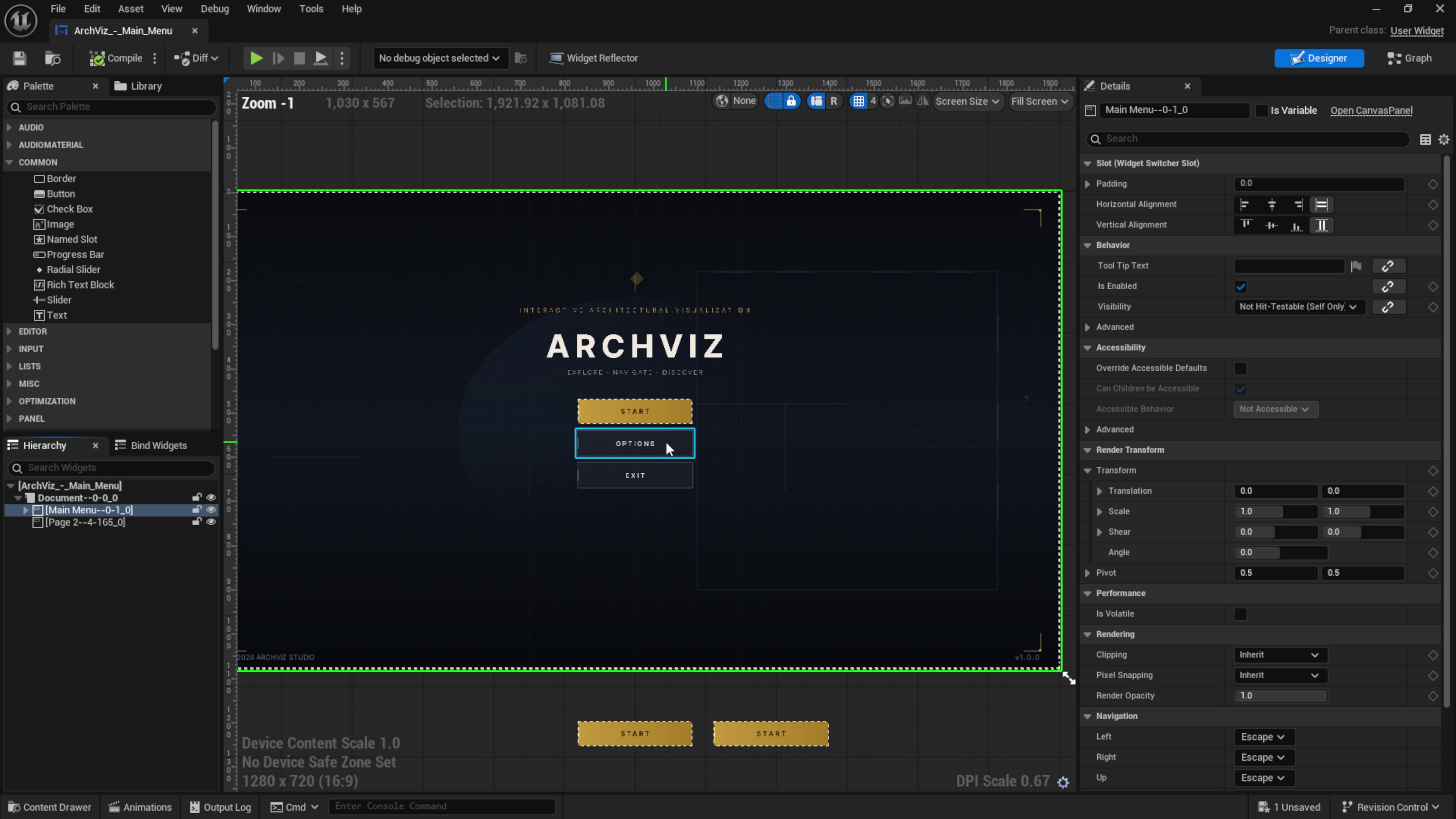Open the debug object selector dropdown
This screenshot has width=1456, height=819.
(x=440, y=58)
